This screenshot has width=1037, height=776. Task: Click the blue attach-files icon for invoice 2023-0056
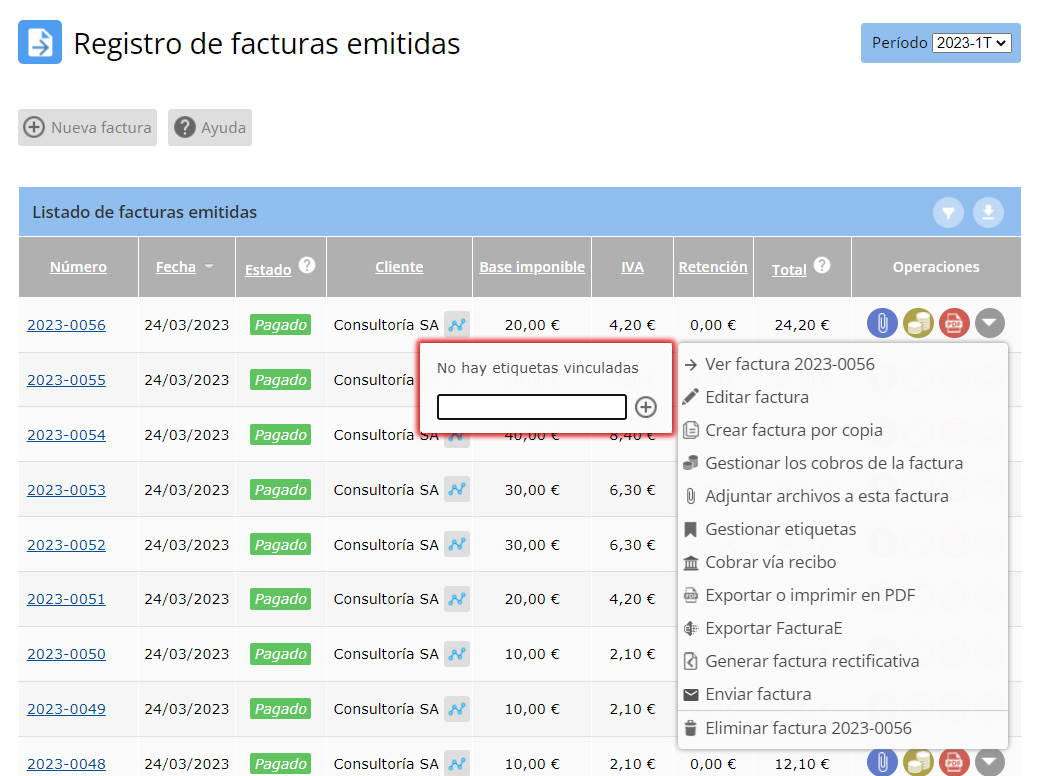[x=882, y=323]
